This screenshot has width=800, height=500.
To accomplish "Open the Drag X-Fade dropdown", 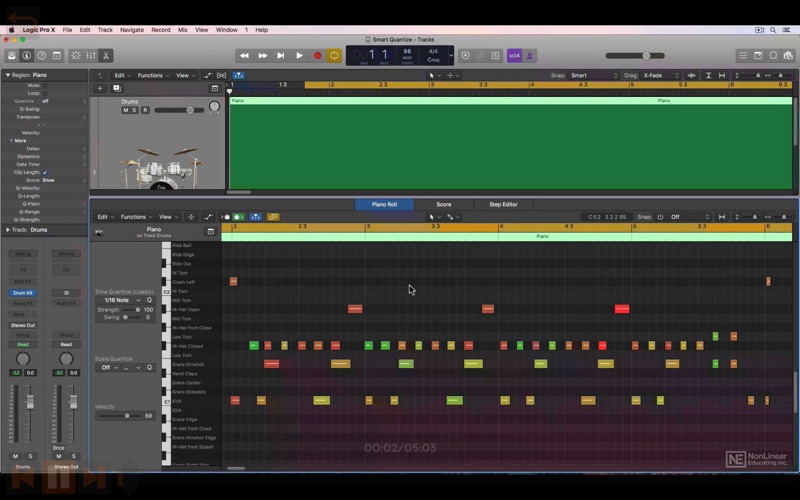I will (x=661, y=76).
